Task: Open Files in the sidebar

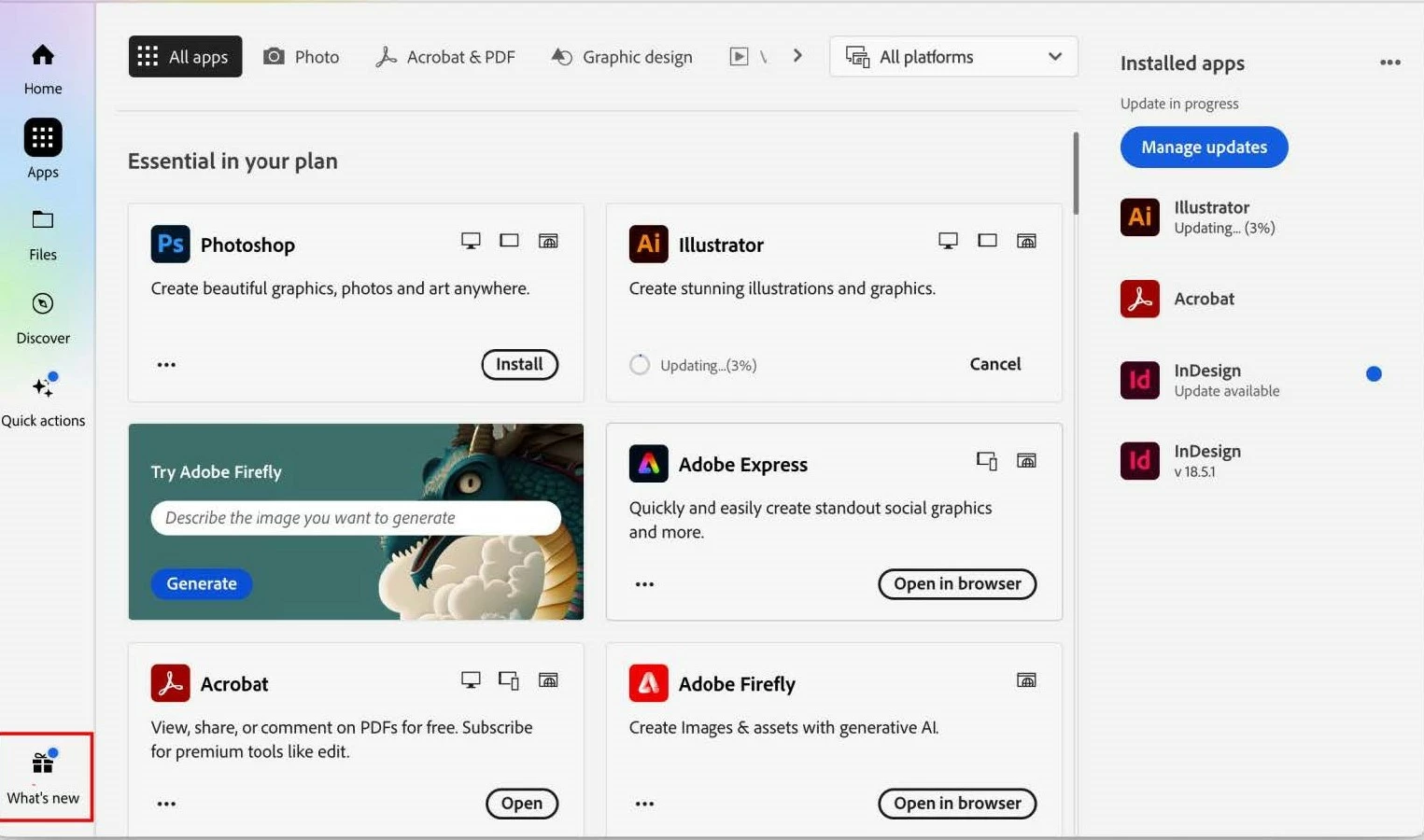Action: 43,235
